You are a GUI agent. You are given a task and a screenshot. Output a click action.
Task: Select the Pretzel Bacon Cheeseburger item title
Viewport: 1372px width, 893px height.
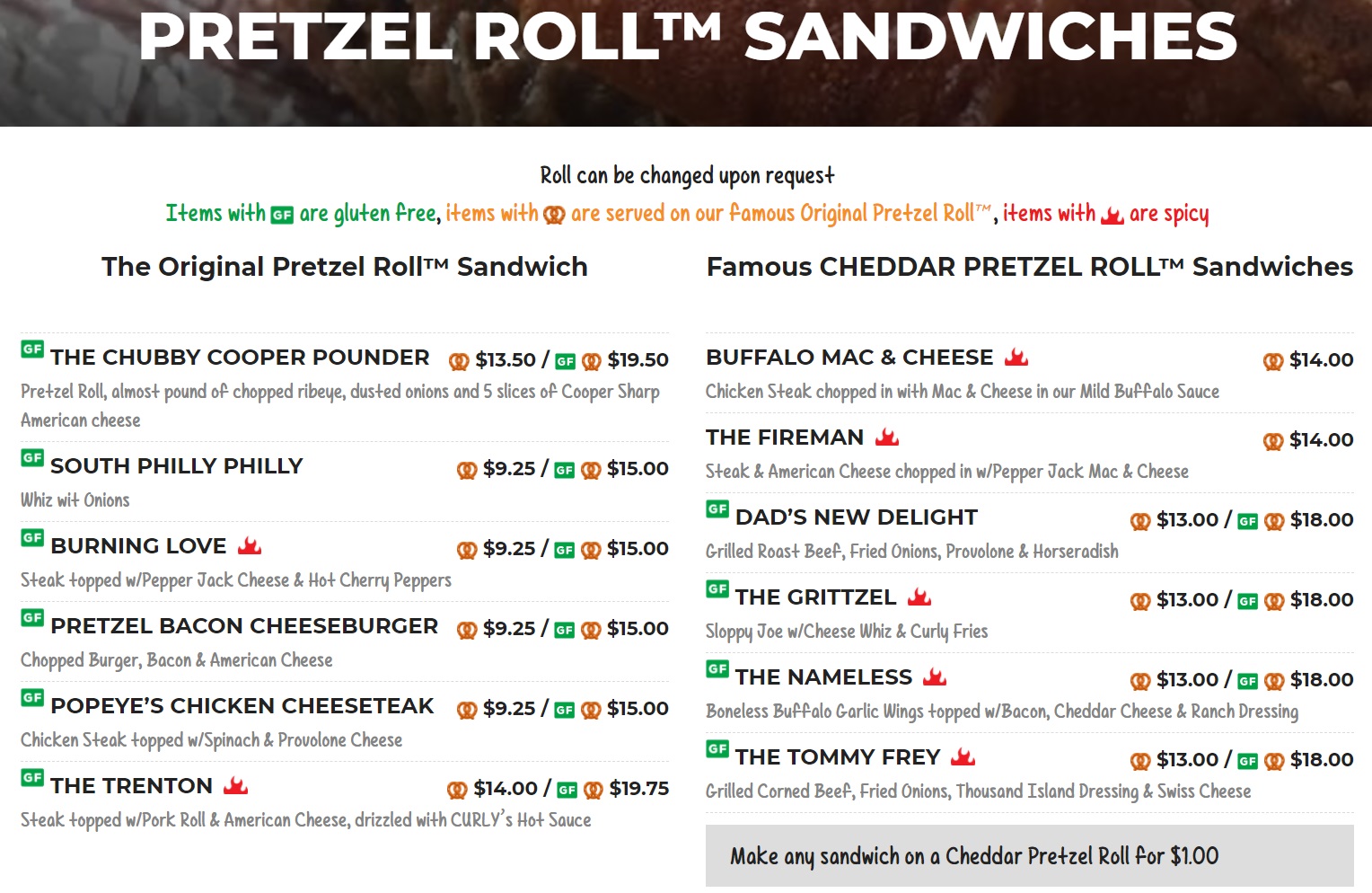244,626
